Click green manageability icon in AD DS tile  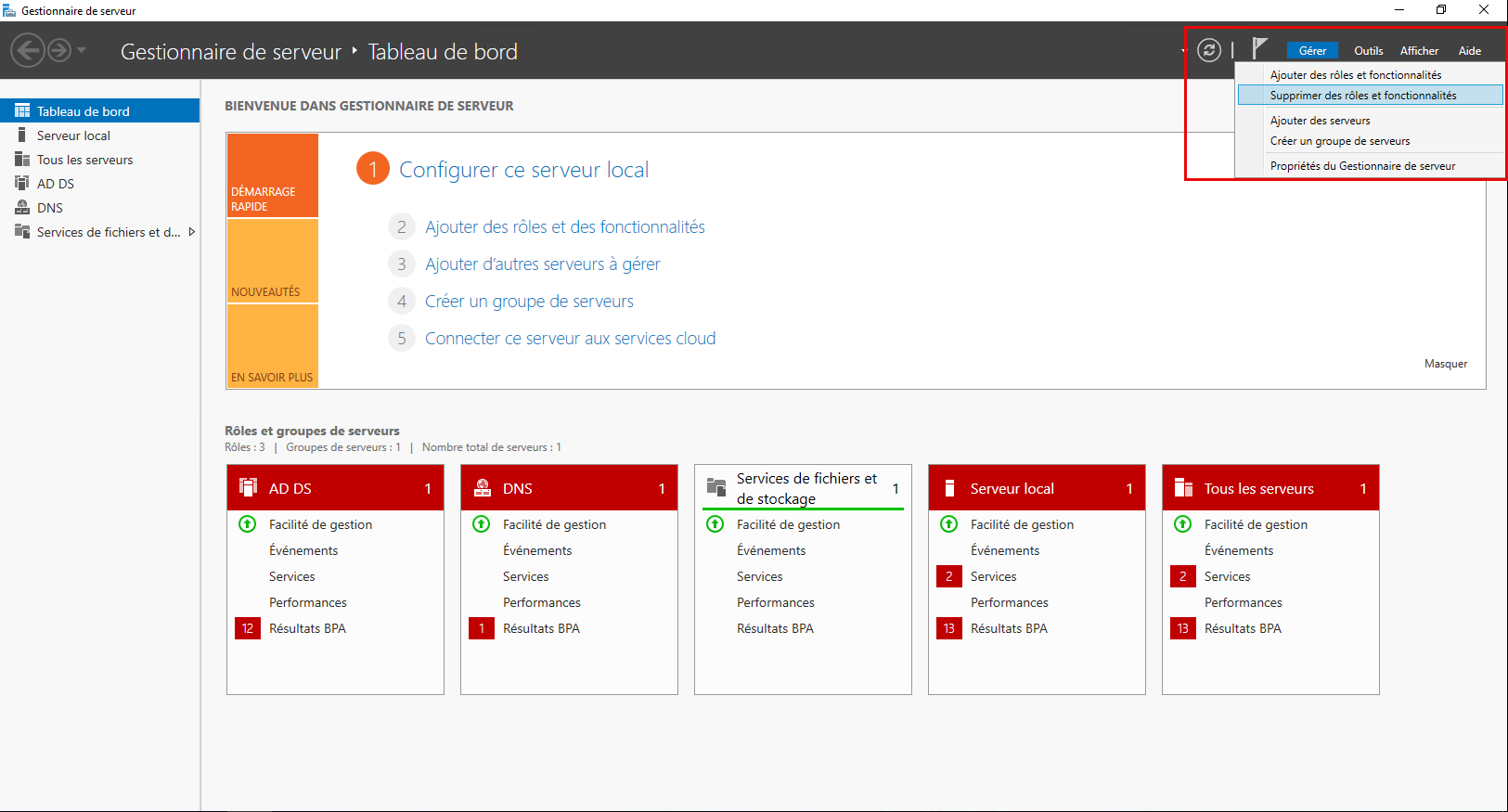[x=248, y=524]
